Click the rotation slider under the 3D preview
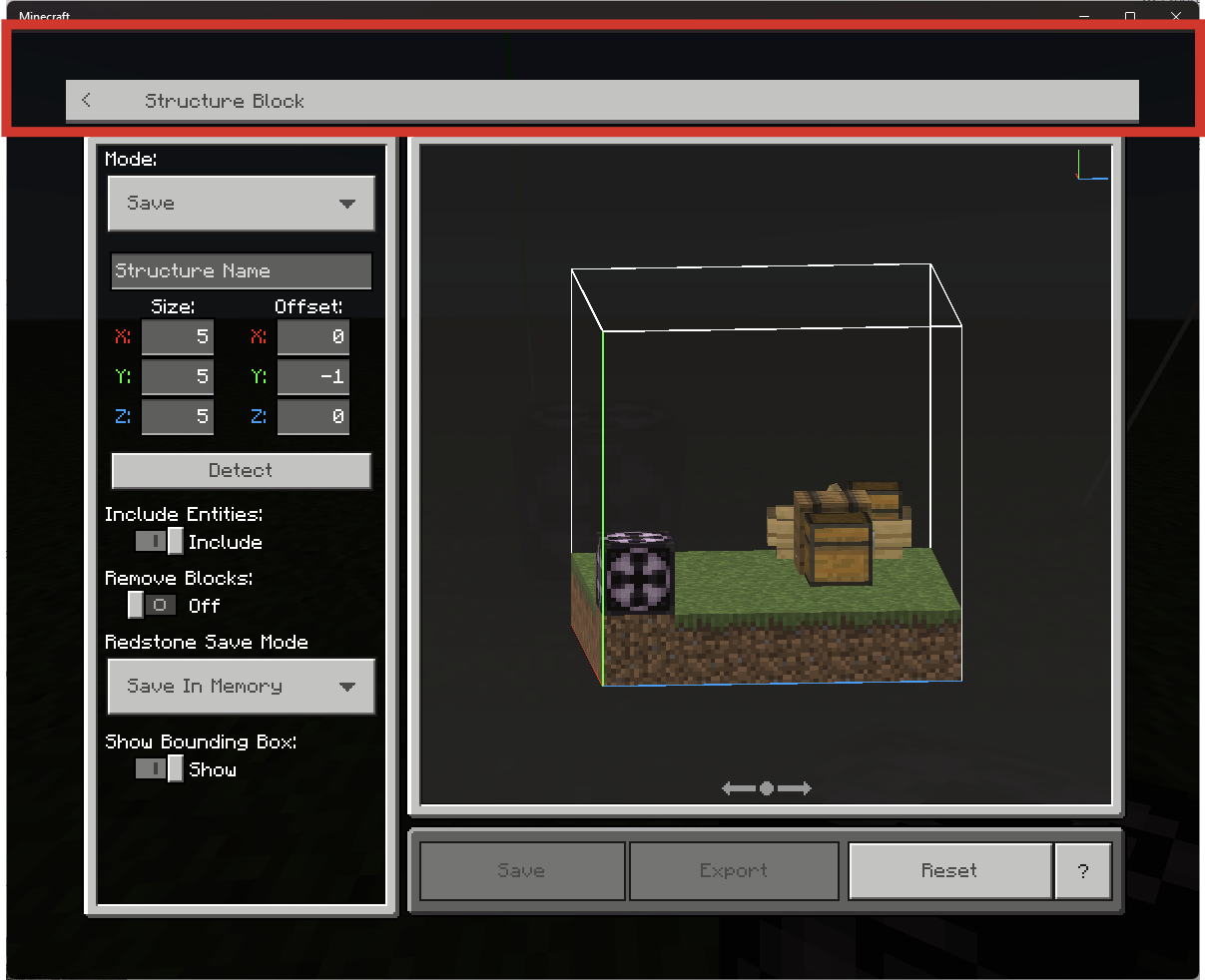This screenshot has height=980, width=1205. tap(767, 788)
